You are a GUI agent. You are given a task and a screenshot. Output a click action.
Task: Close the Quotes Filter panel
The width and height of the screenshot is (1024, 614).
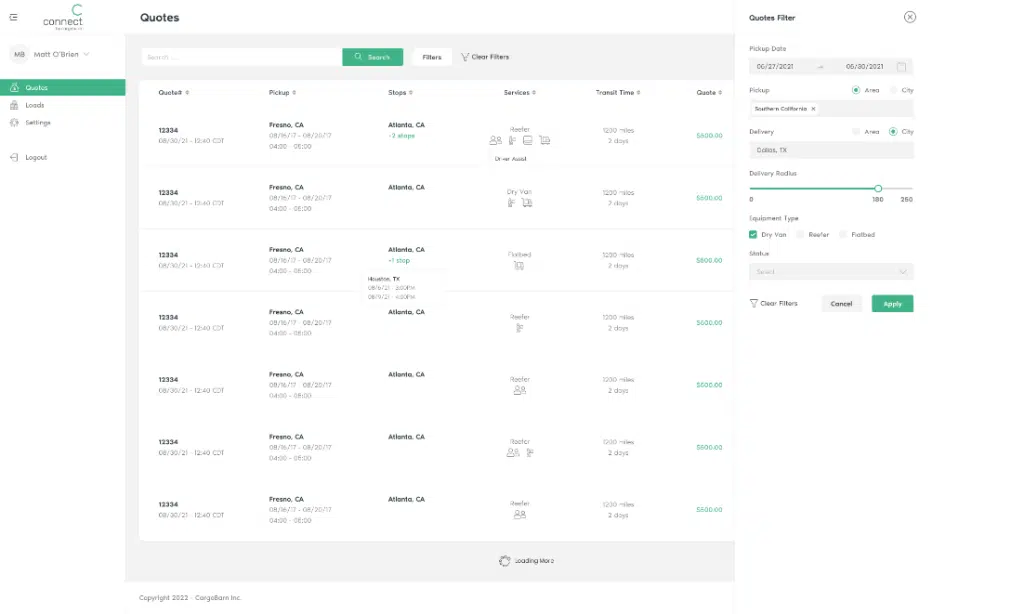click(909, 17)
